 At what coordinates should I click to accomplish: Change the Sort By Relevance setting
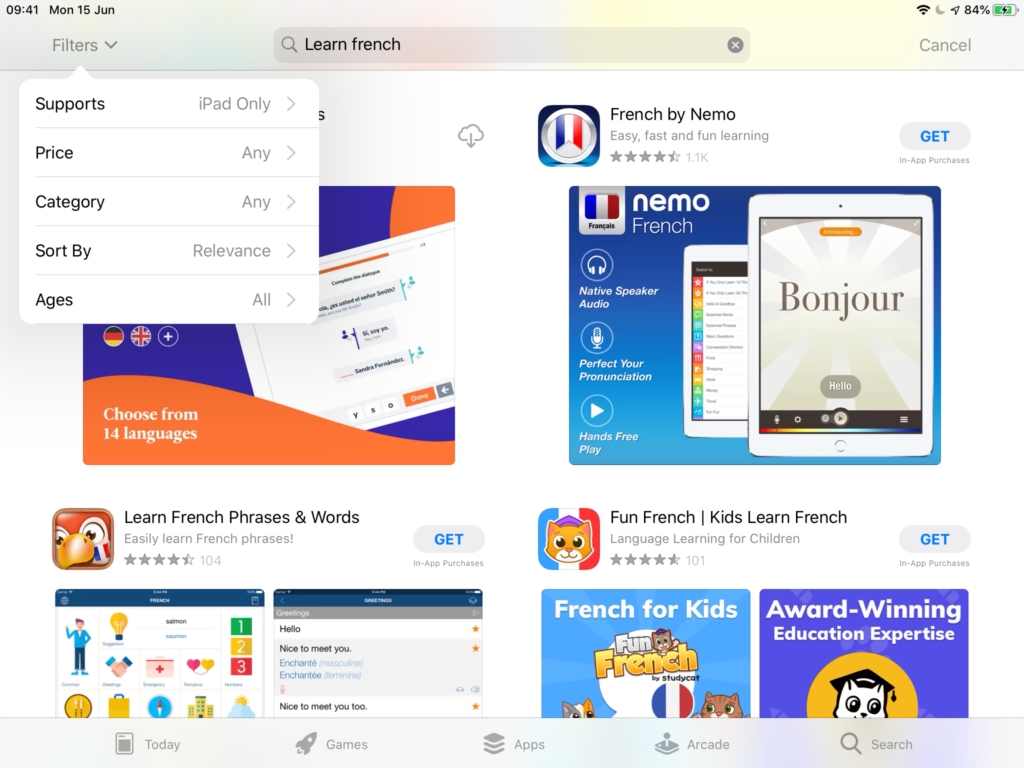[168, 251]
